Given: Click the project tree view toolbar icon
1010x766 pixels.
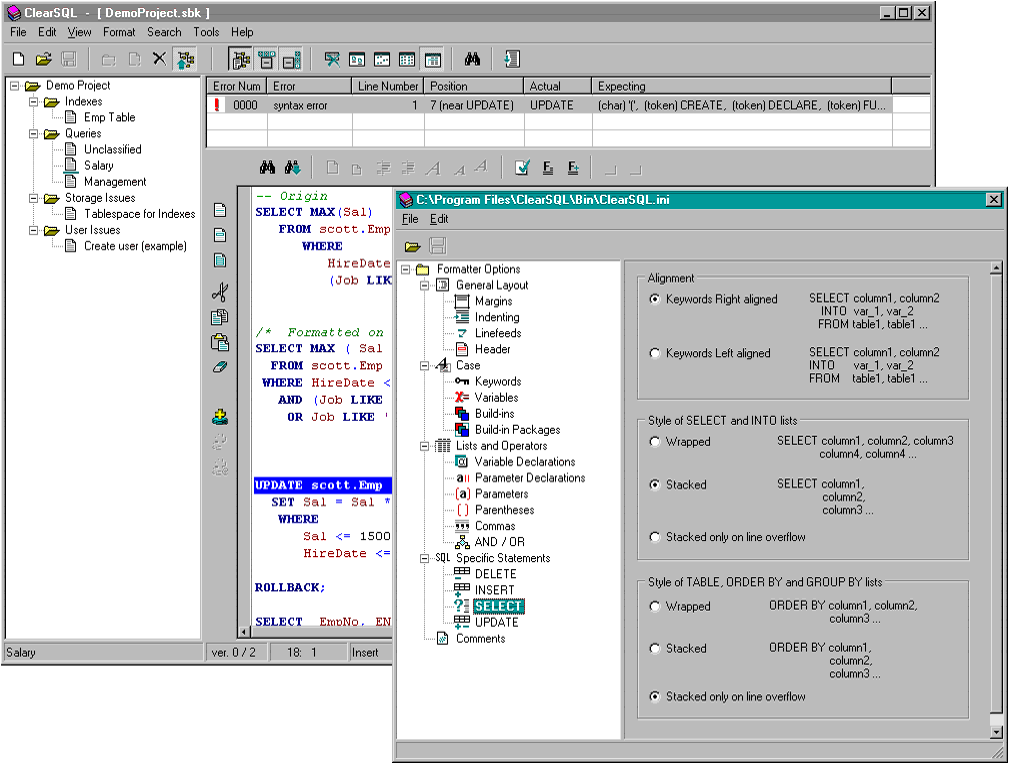Looking at the screenshot, I should click(186, 60).
